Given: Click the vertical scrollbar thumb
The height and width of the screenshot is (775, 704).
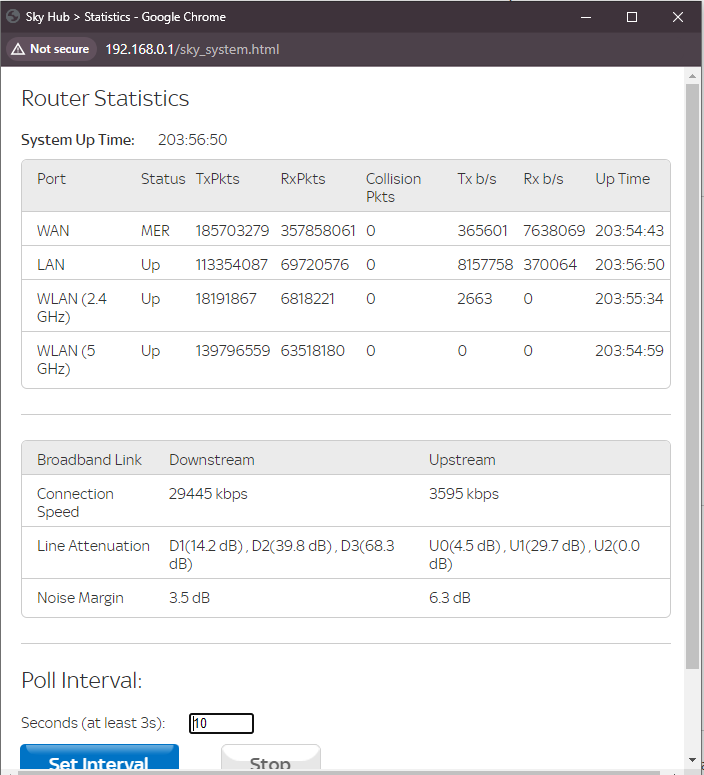Looking at the screenshot, I should point(692,375).
